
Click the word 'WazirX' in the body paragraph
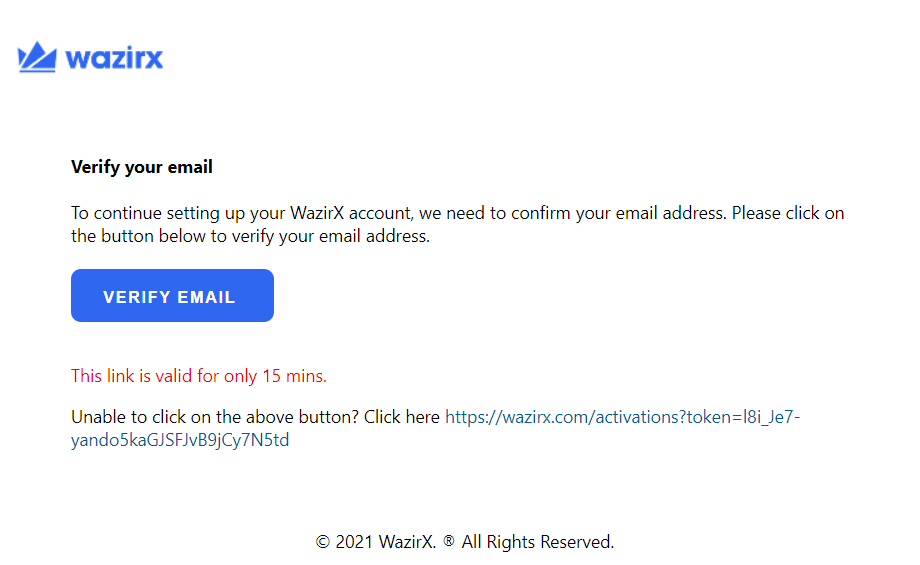[317, 213]
